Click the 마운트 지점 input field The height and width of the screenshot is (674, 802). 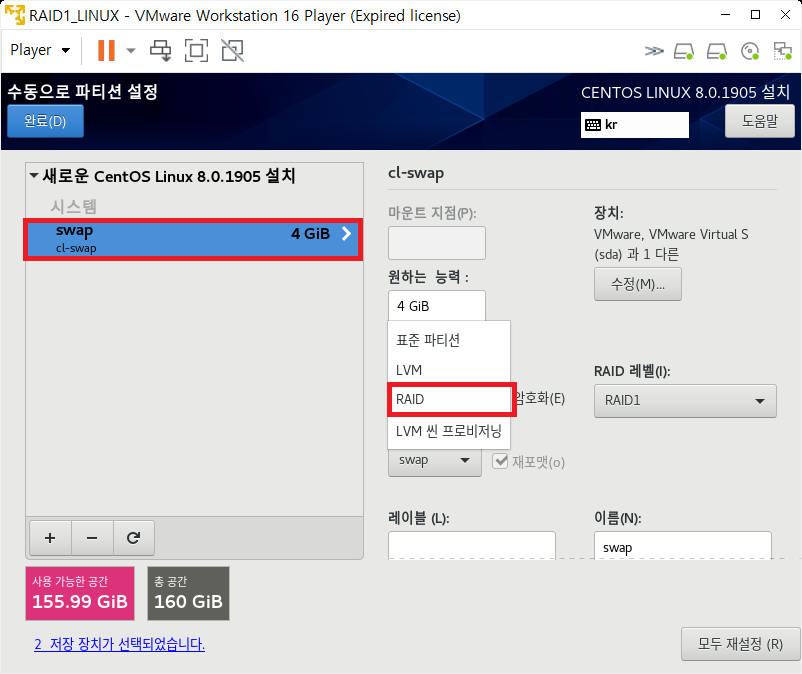pyautogui.click(x=437, y=243)
